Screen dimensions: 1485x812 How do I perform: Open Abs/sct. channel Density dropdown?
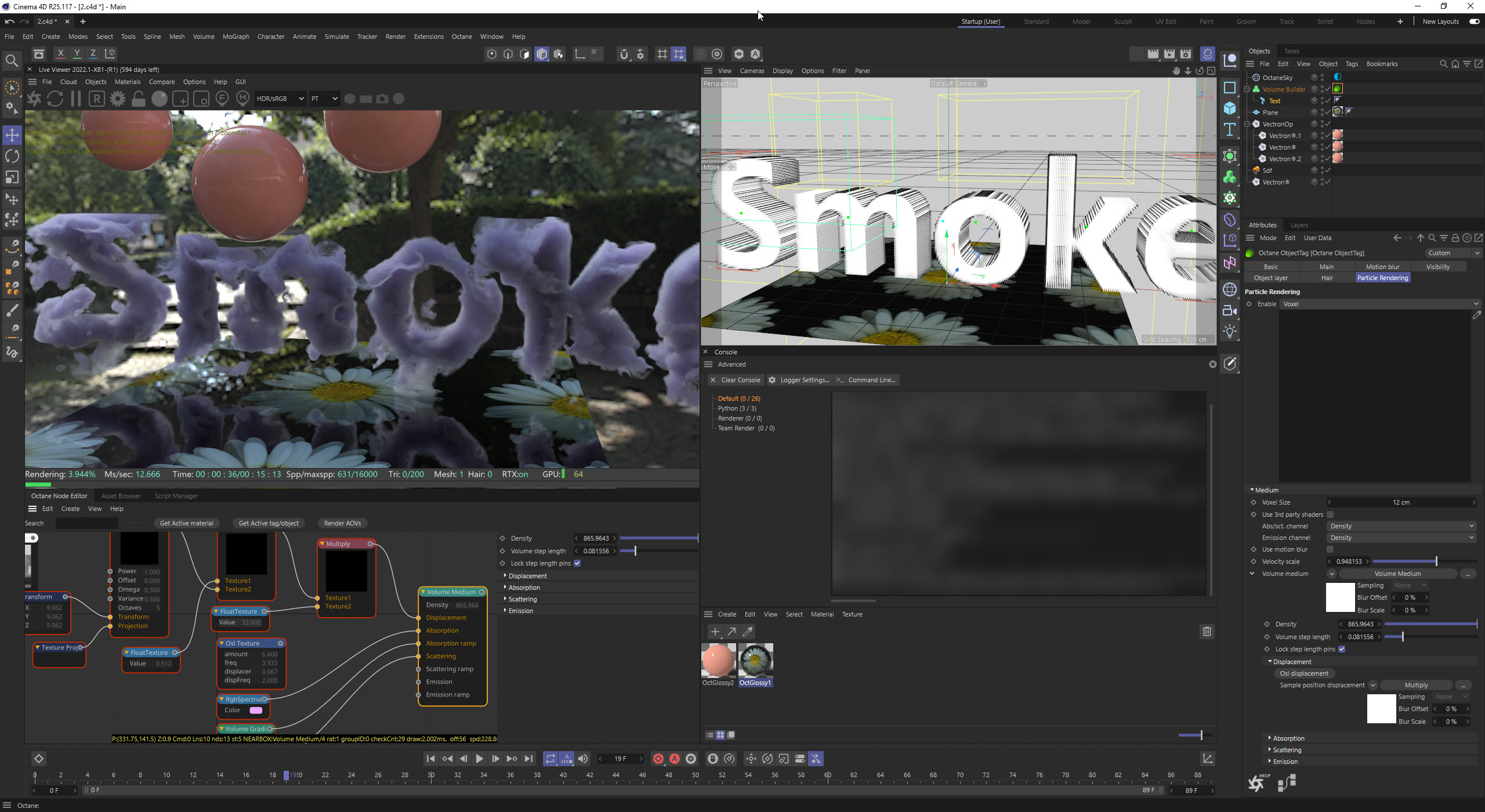pos(1401,526)
